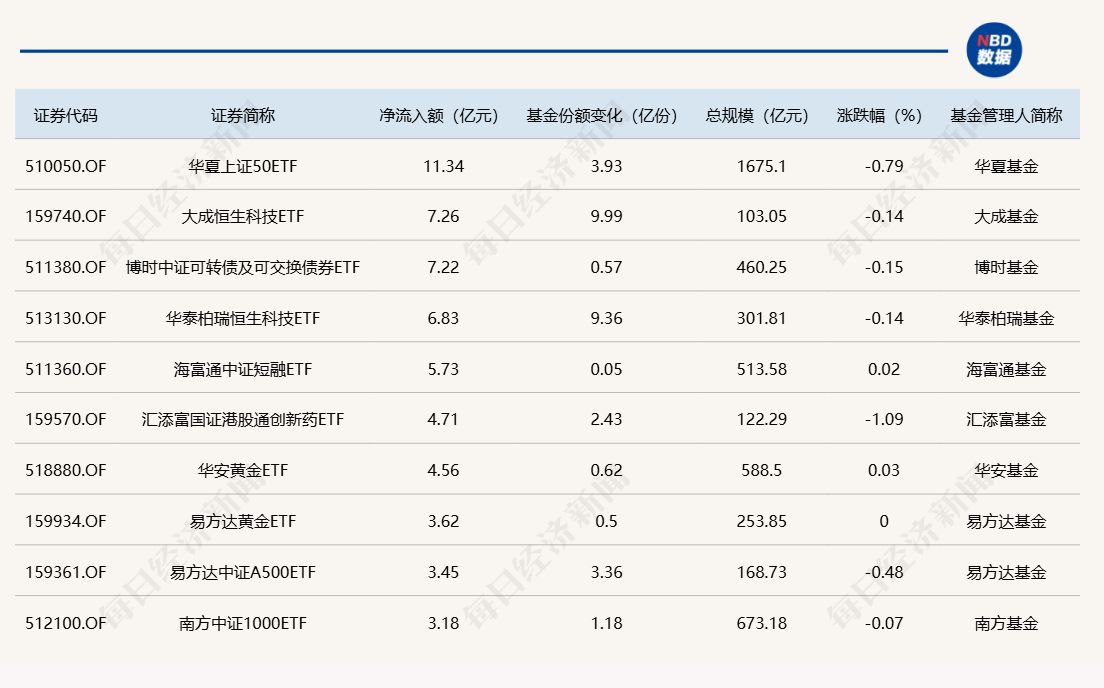Select the name 华泰柏瑞恒生科技ETF

pyautogui.click(x=243, y=318)
